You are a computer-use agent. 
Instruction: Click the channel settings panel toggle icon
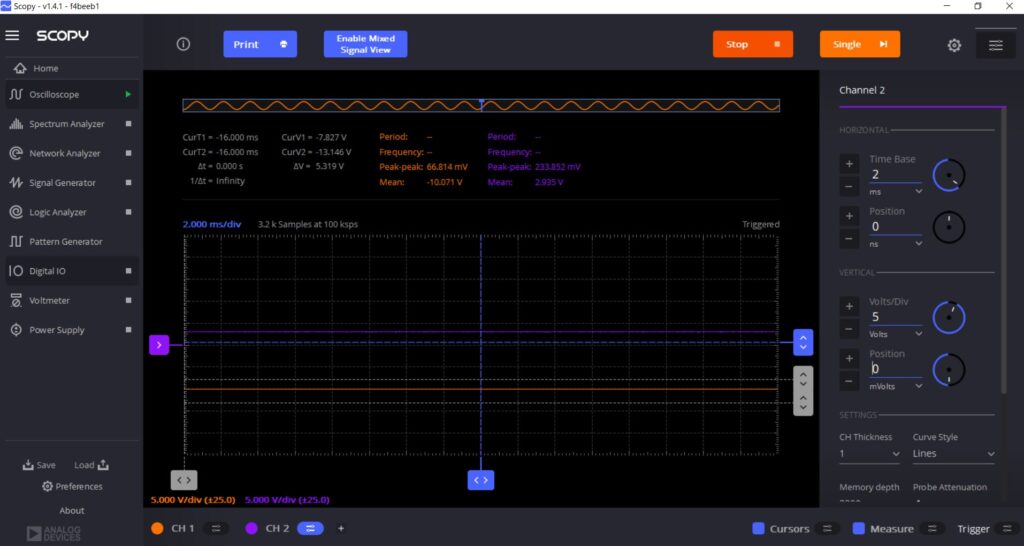click(995, 45)
